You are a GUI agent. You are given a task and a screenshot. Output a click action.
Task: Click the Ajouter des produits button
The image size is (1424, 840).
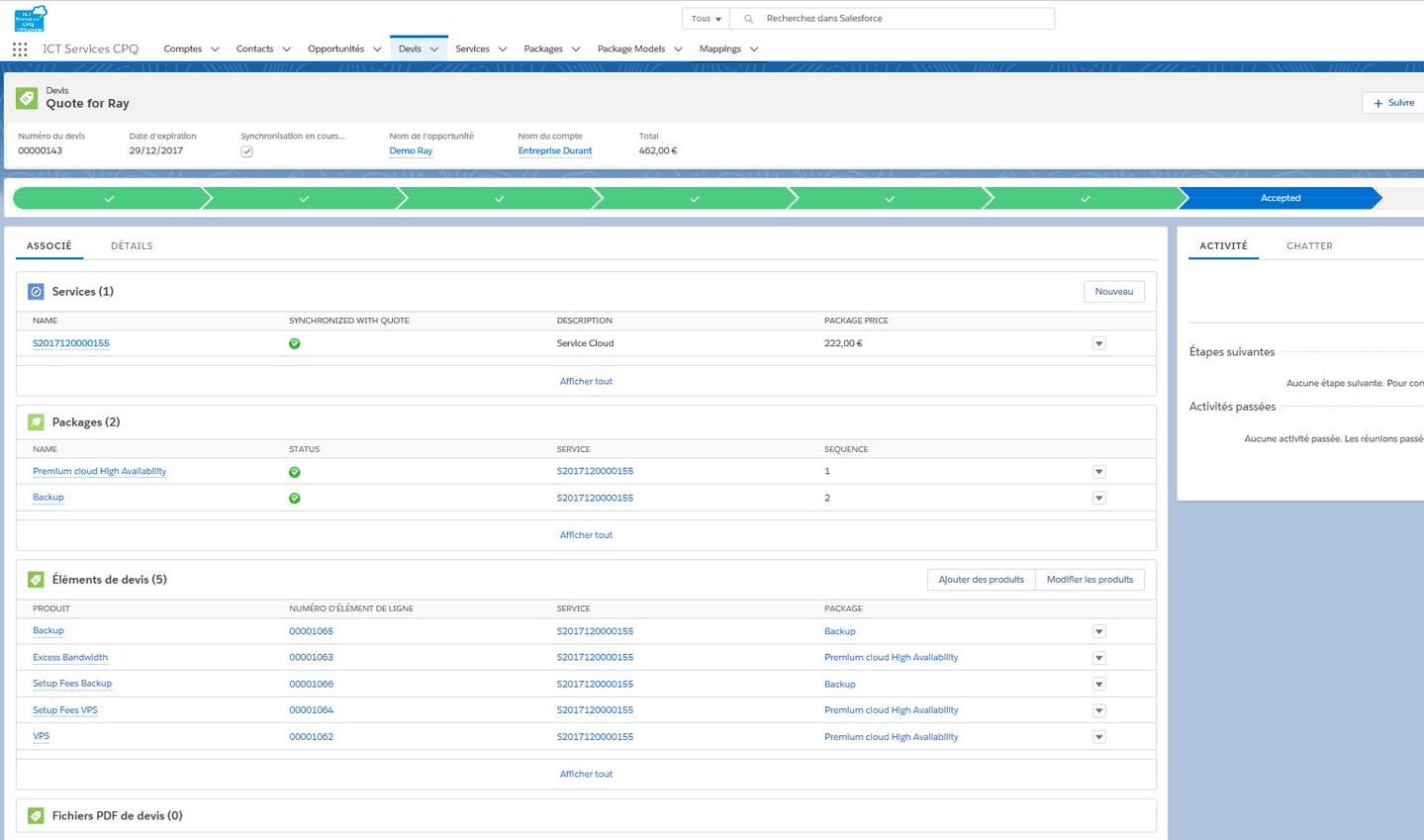pyautogui.click(x=982, y=580)
